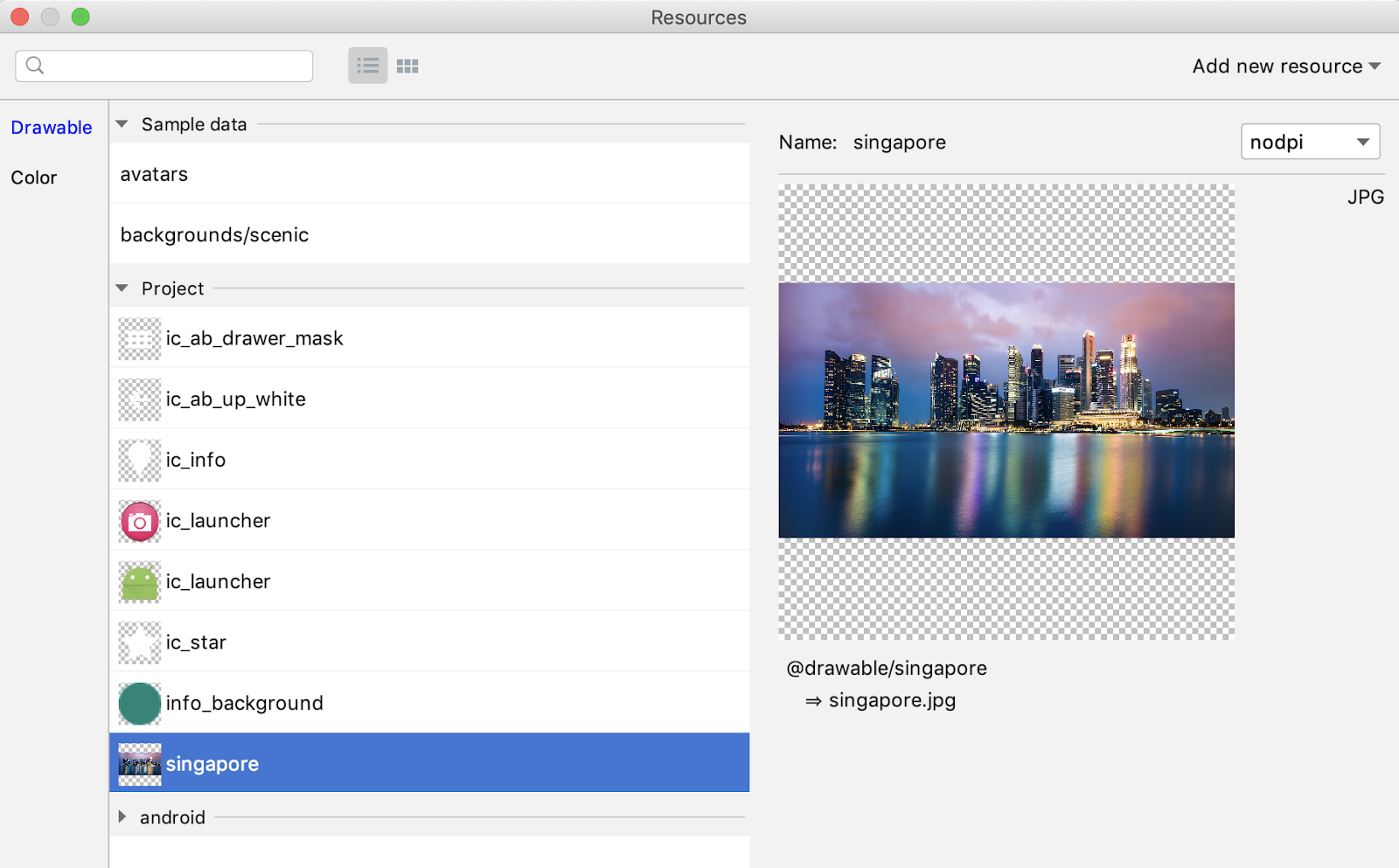
Task: Collapse the Sample data section
Action: pos(122,124)
